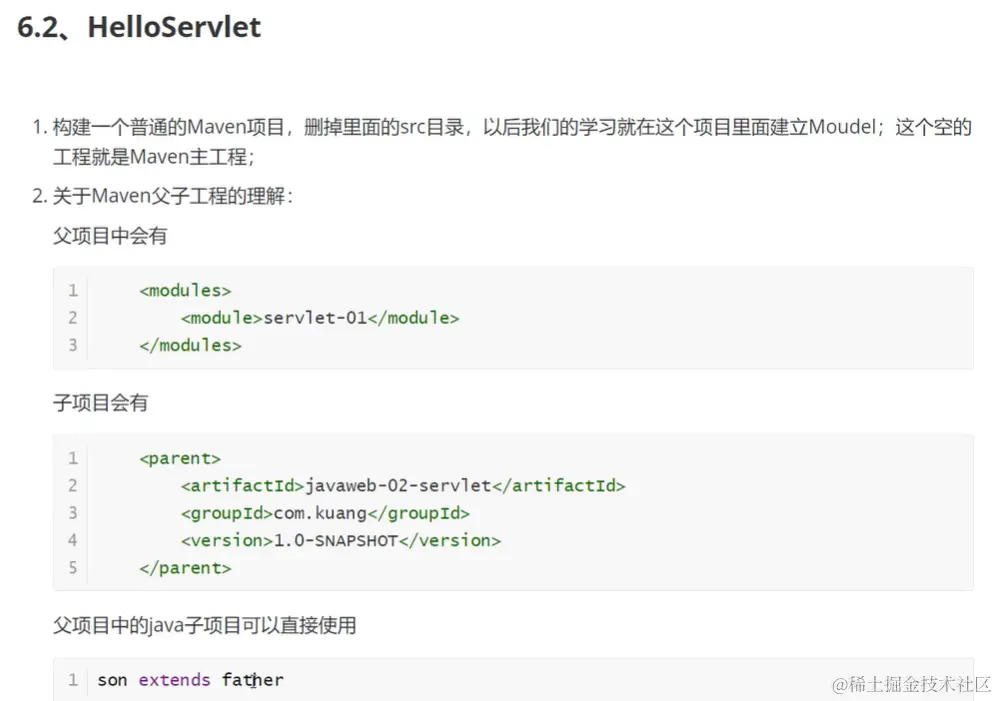
Task: Click the closing </modules> tag line
Action: [x=190, y=345]
